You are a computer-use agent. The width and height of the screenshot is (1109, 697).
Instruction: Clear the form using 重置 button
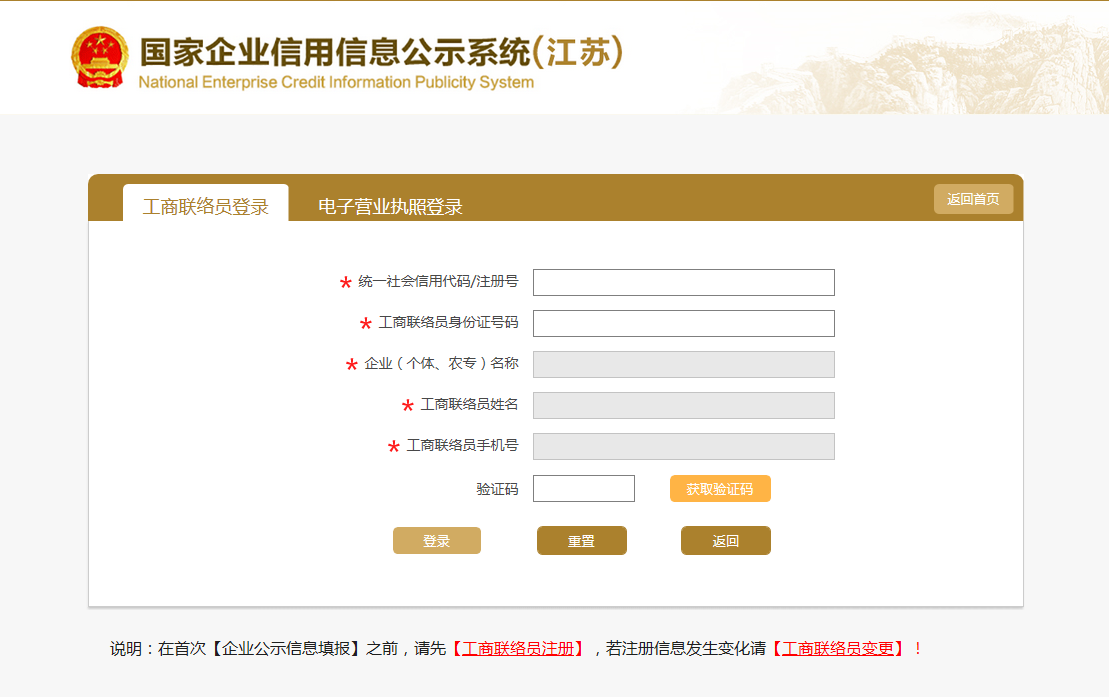click(581, 541)
